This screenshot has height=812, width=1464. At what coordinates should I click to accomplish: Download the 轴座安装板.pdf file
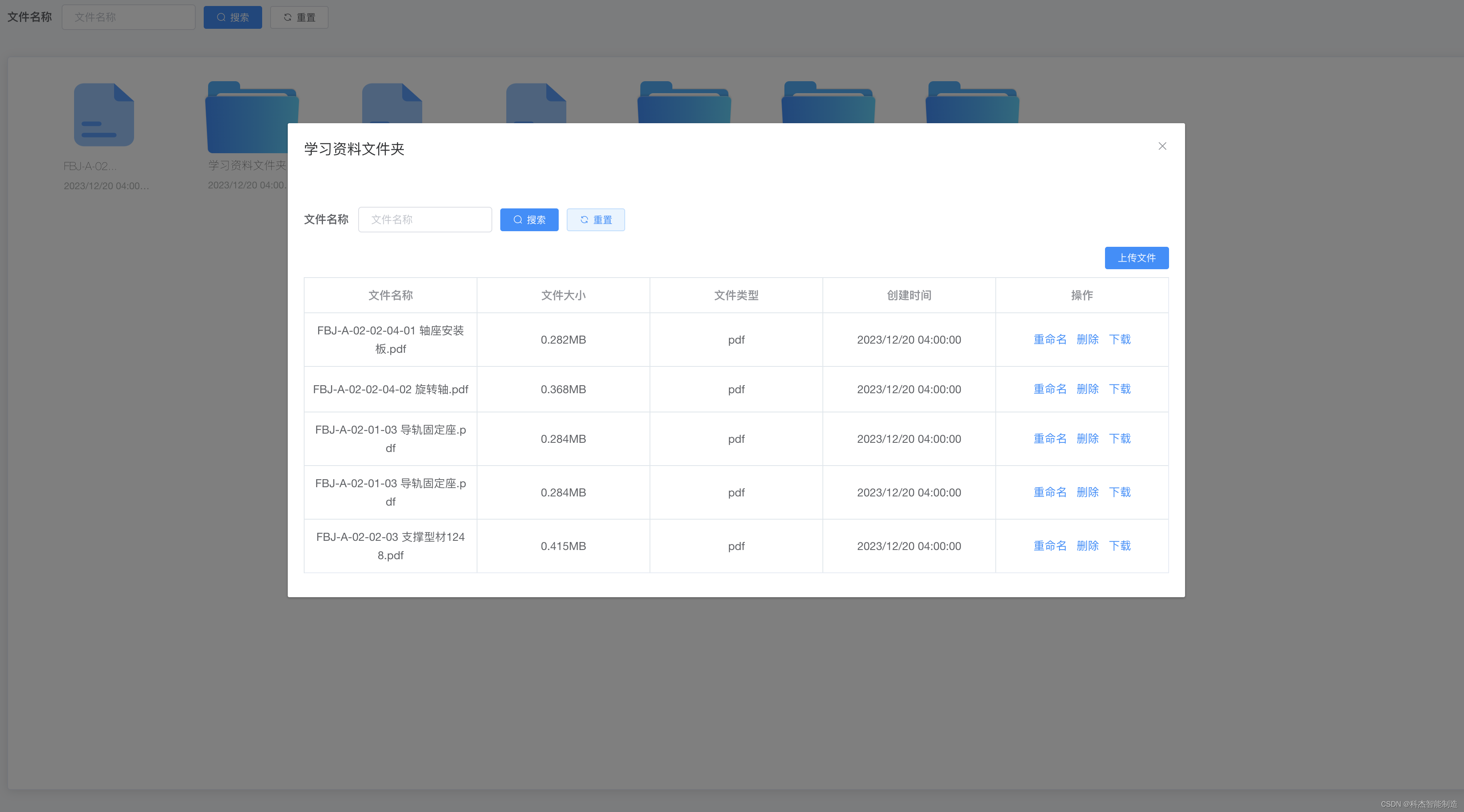pos(1120,340)
